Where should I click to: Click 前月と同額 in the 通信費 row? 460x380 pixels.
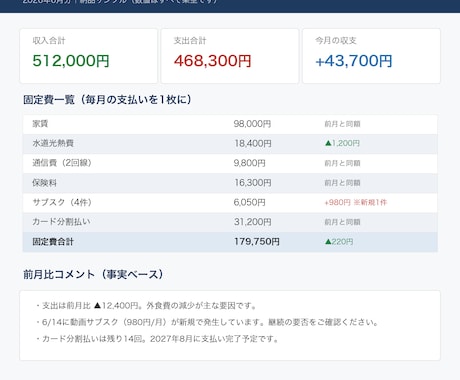tap(342, 163)
